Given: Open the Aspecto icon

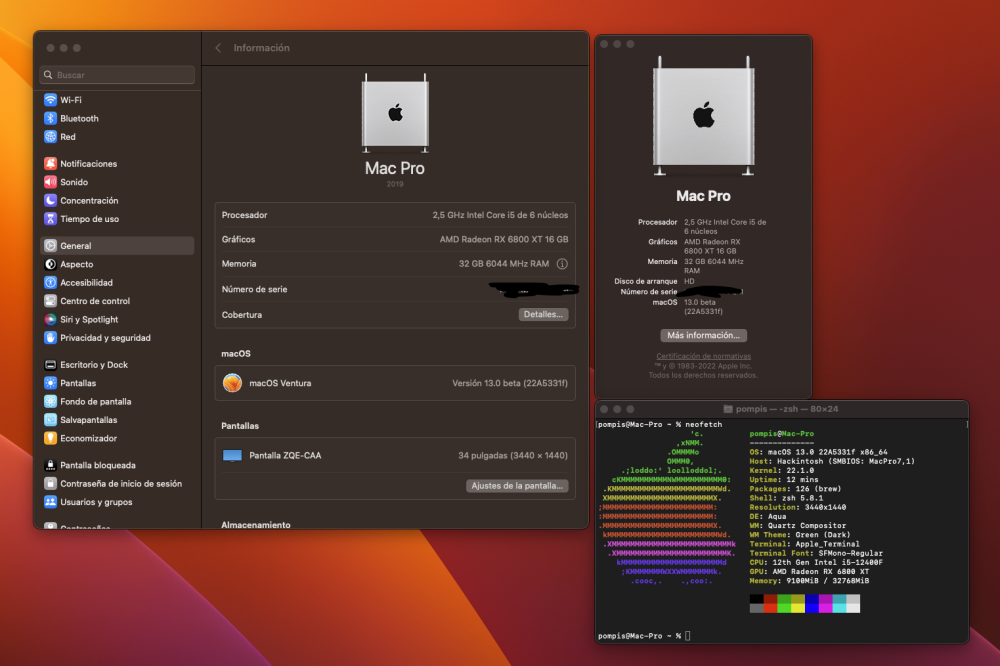Looking at the screenshot, I should 50,265.
